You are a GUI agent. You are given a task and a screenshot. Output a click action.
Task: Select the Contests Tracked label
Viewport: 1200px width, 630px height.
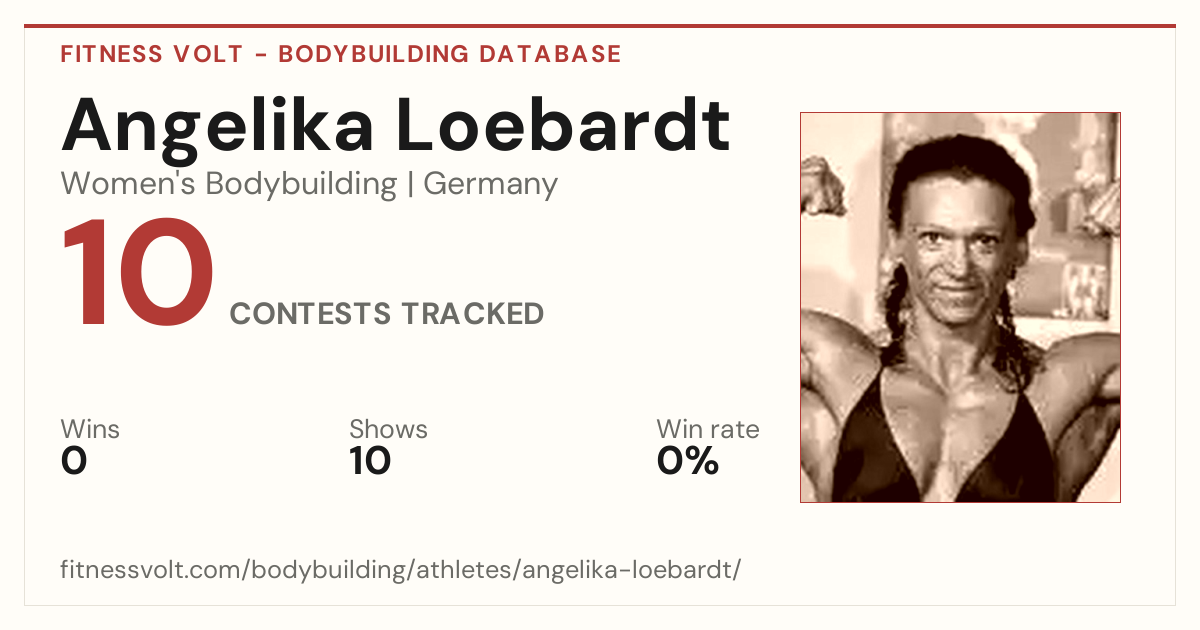tap(387, 314)
